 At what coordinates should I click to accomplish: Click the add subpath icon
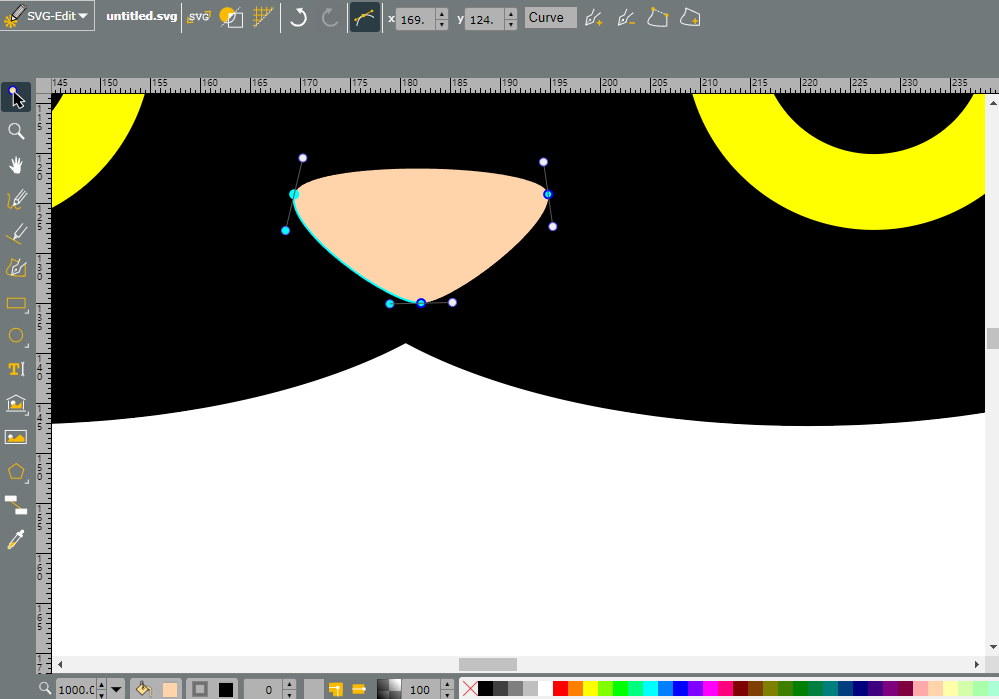(x=690, y=18)
